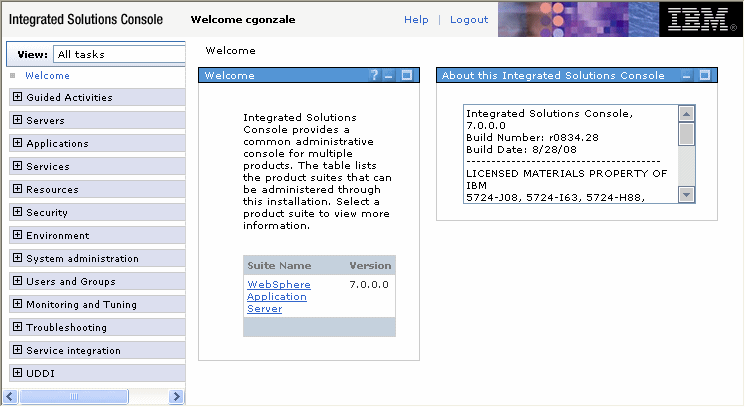Image resolution: width=745 pixels, height=407 pixels.
Task: Open the Guided Activities label
Action: pos(69,97)
